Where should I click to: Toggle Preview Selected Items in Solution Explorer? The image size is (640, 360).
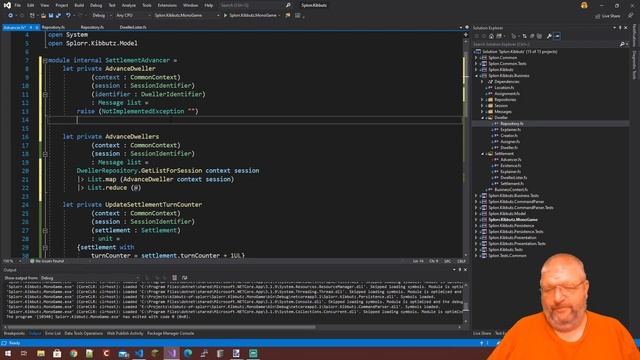click(557, 36)
